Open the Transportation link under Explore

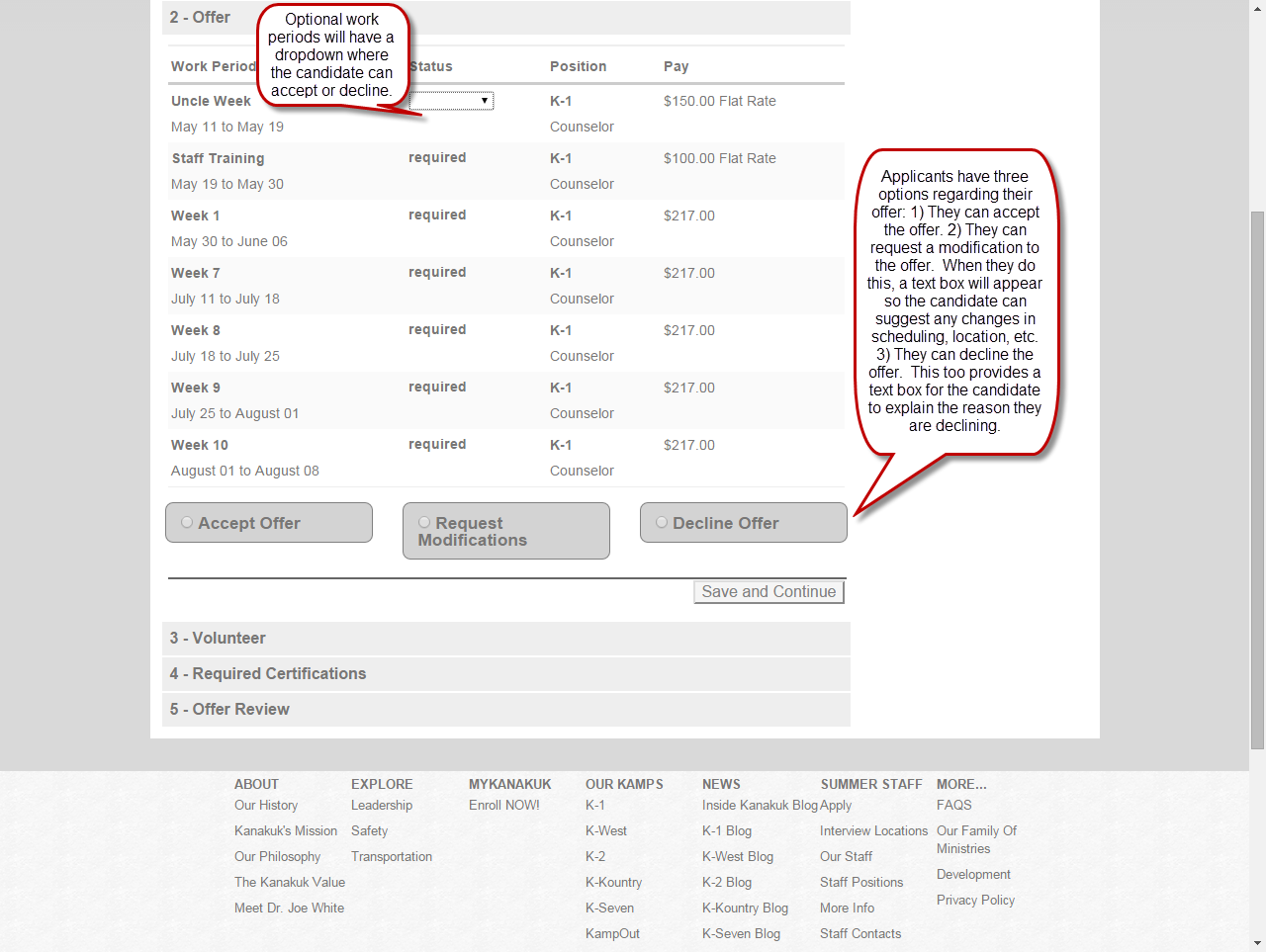click(x=392, y=857)
